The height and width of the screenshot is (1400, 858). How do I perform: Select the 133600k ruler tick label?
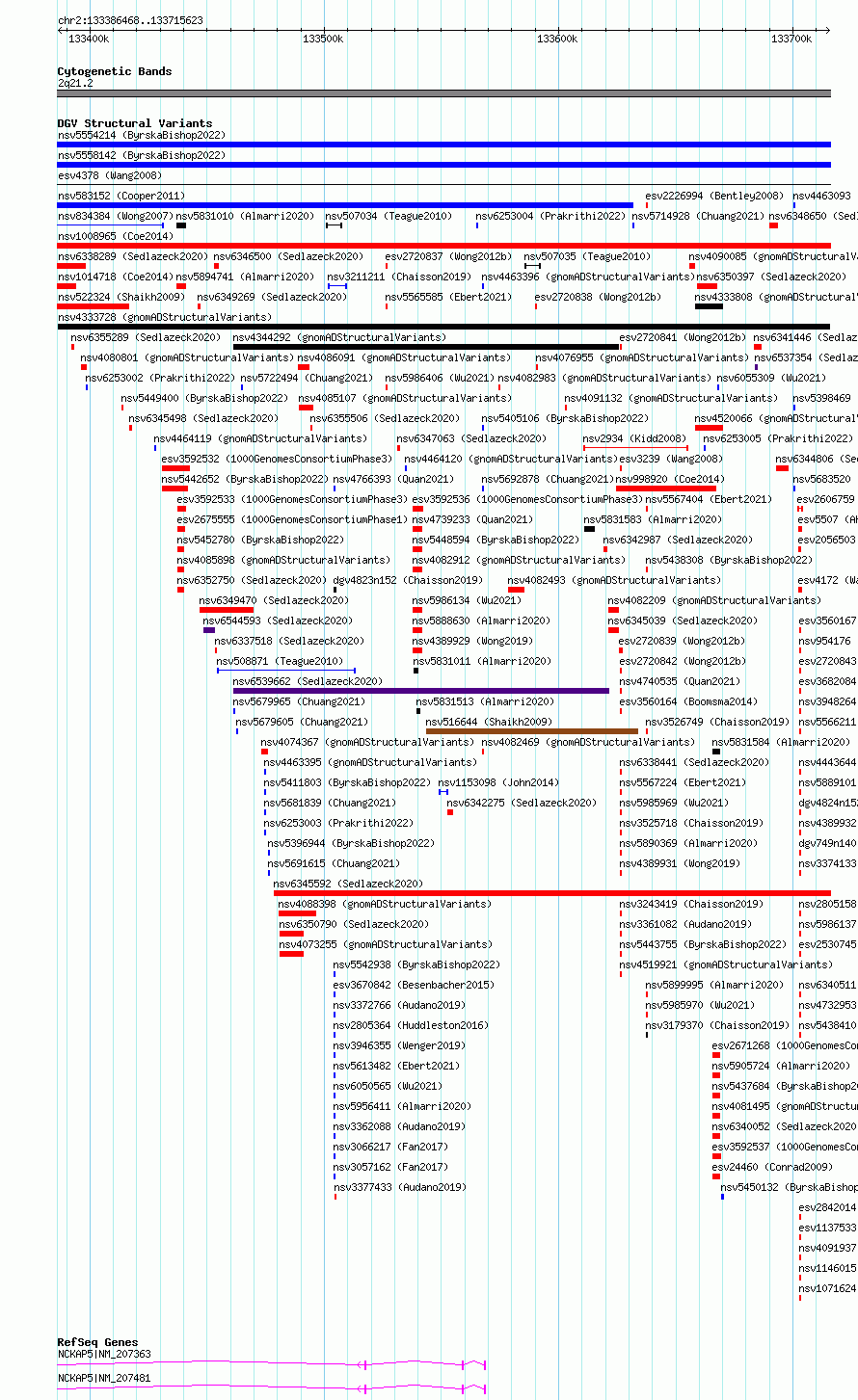(x=557, y=39)
